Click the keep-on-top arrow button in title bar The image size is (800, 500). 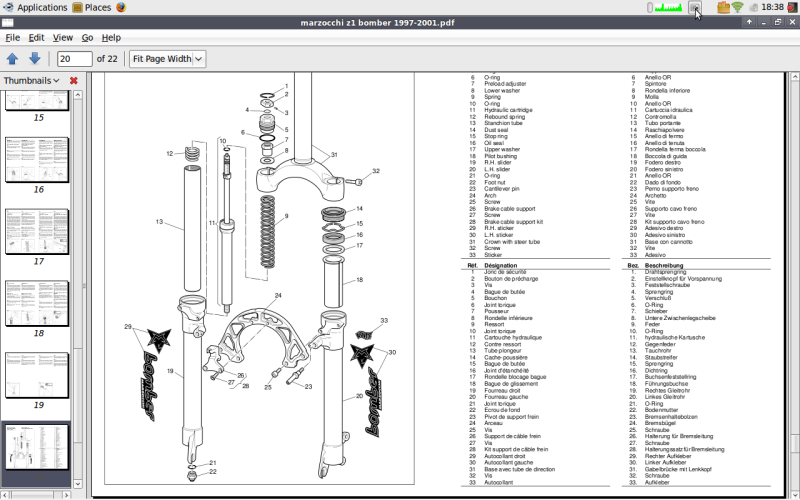tap(749, 22)
